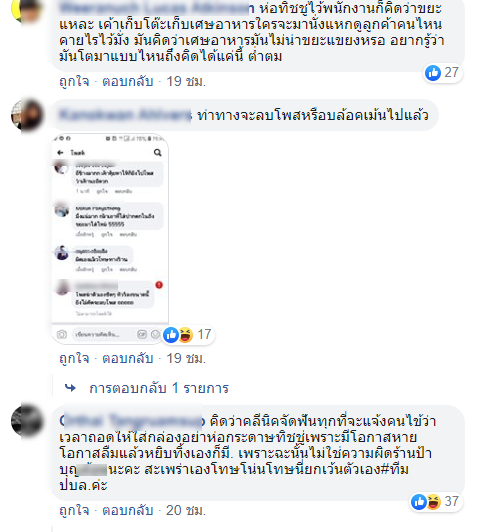Screen dimensions: 495x532
Task: Click ตอบกลับ under the 20 ชม. comment
Action: click(x=128, y=510)
